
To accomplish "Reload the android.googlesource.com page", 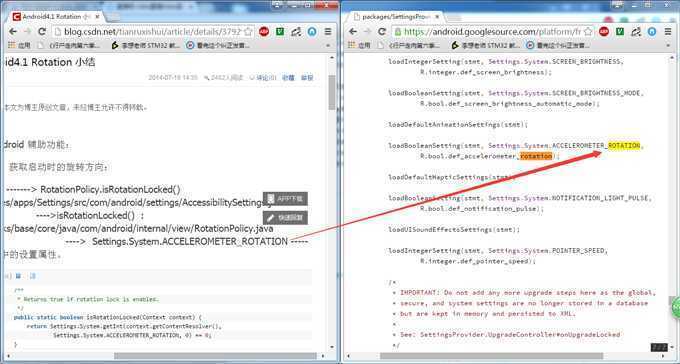I will (x=382, y=31).
